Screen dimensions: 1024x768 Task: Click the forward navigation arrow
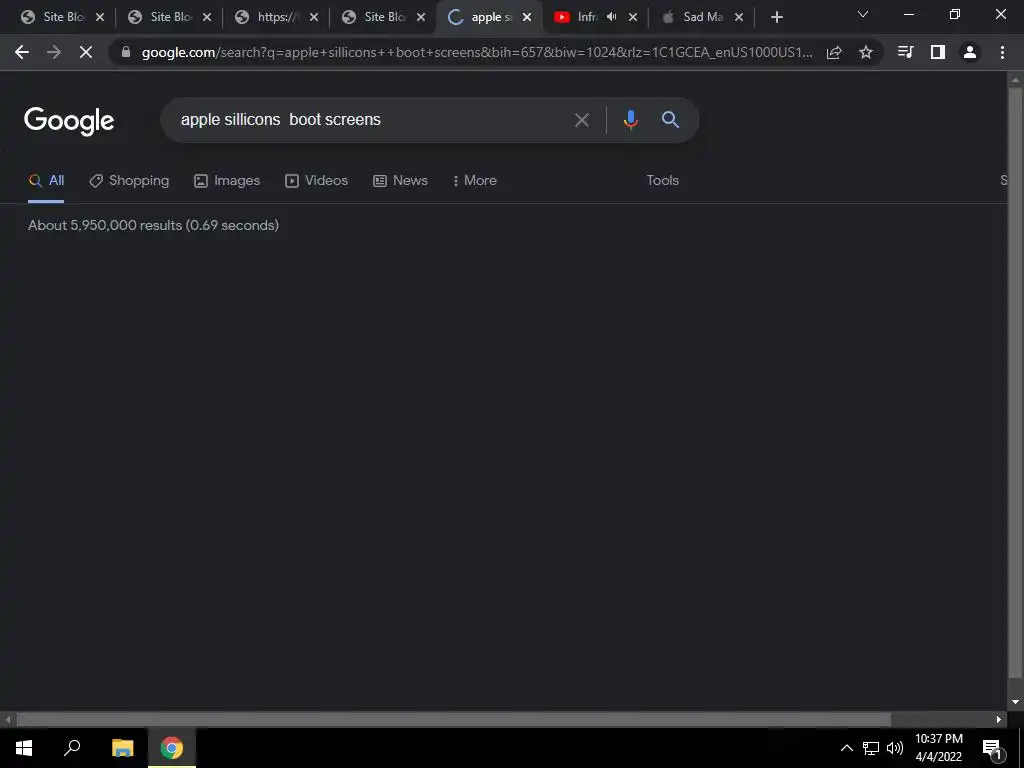(54, 52)
